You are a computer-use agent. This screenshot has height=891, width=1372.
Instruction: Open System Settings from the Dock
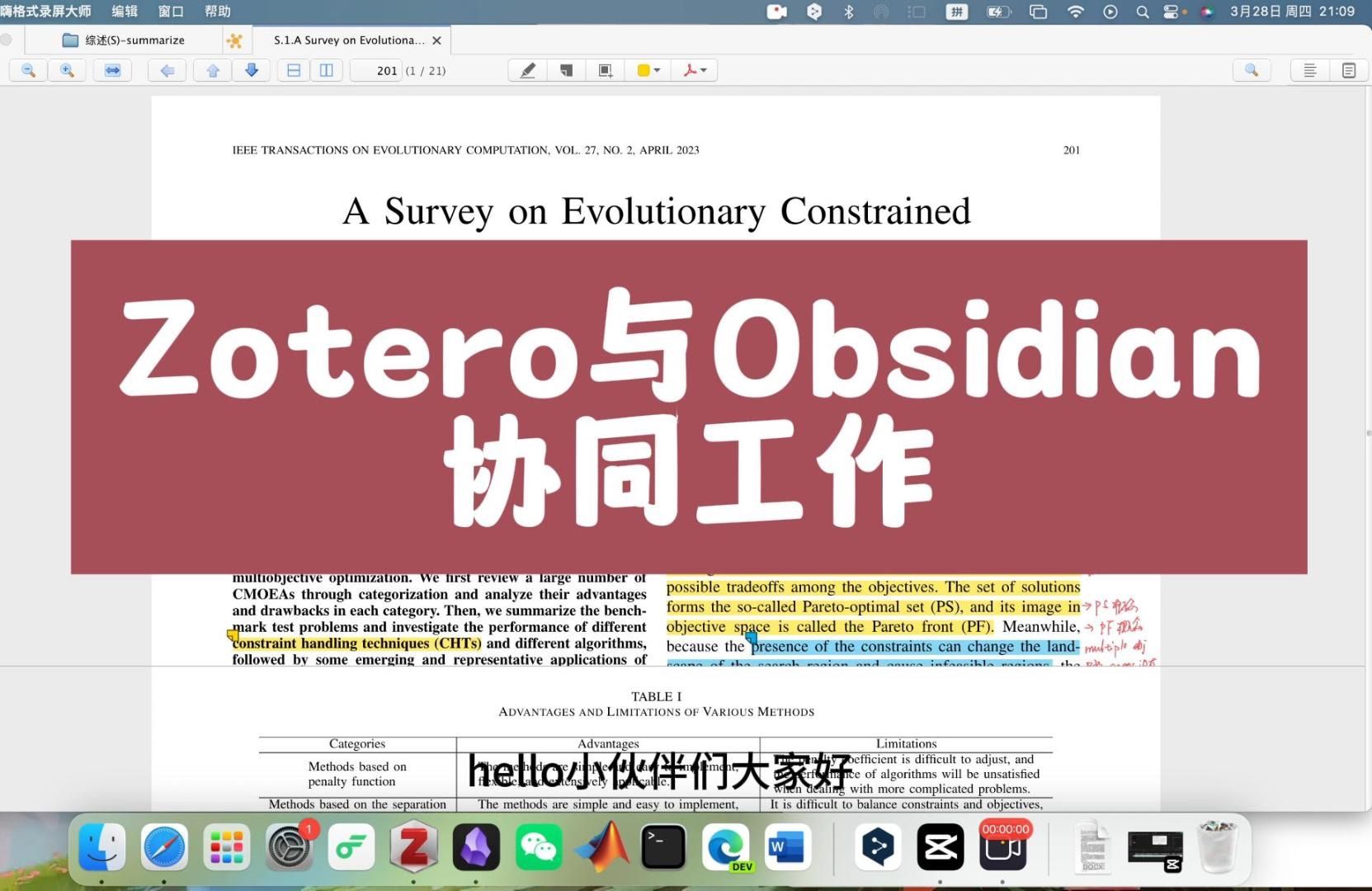pyautogui.click(x=290, y=846)
